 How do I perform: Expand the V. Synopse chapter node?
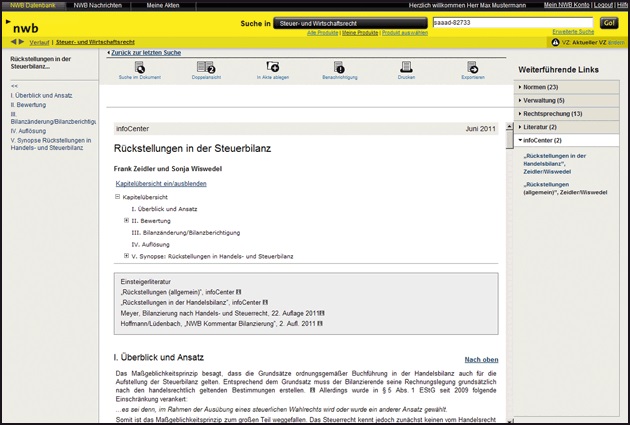coord(126,256)
